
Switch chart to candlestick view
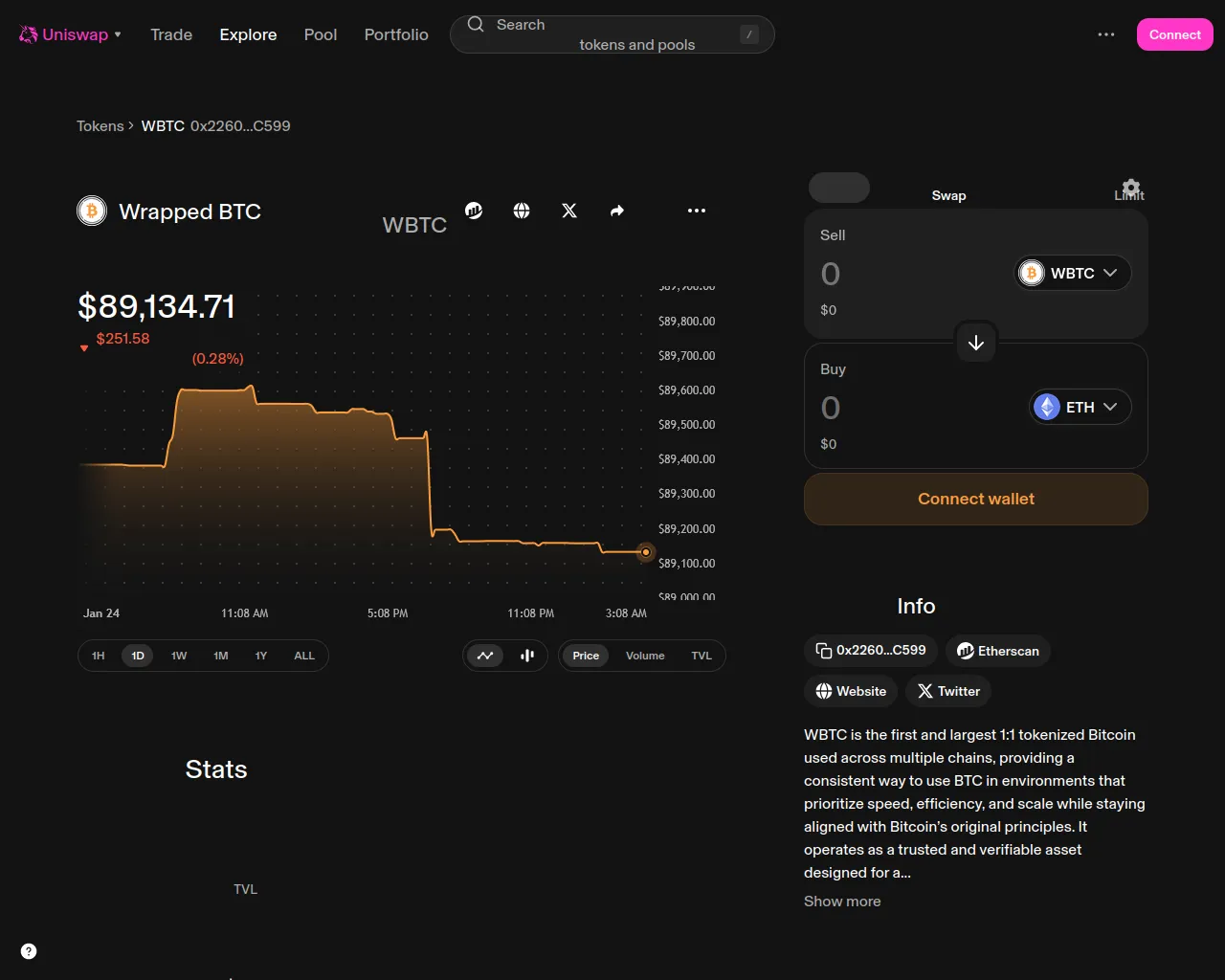point(526,656)
